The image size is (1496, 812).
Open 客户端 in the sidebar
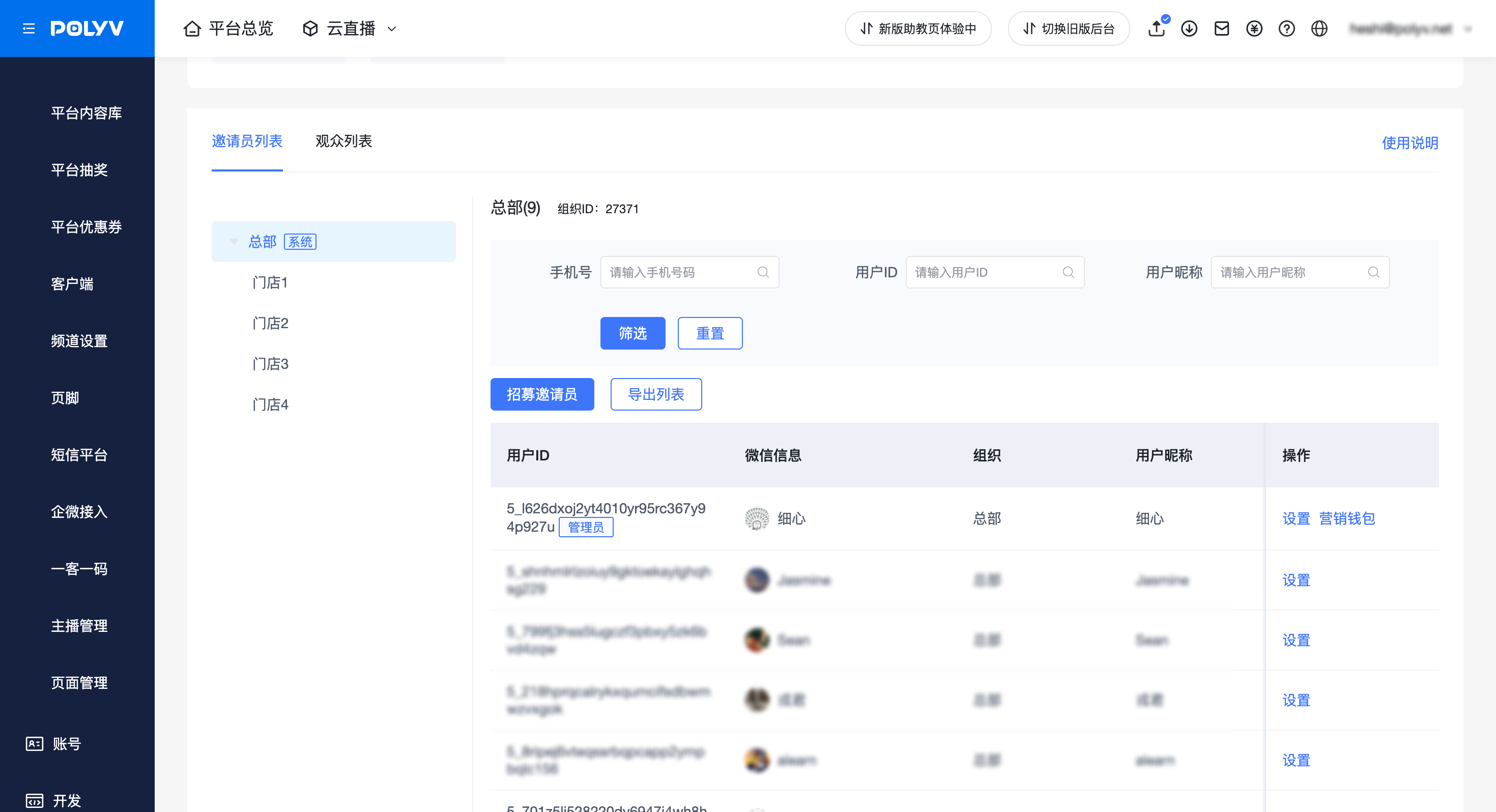point(72,283)
